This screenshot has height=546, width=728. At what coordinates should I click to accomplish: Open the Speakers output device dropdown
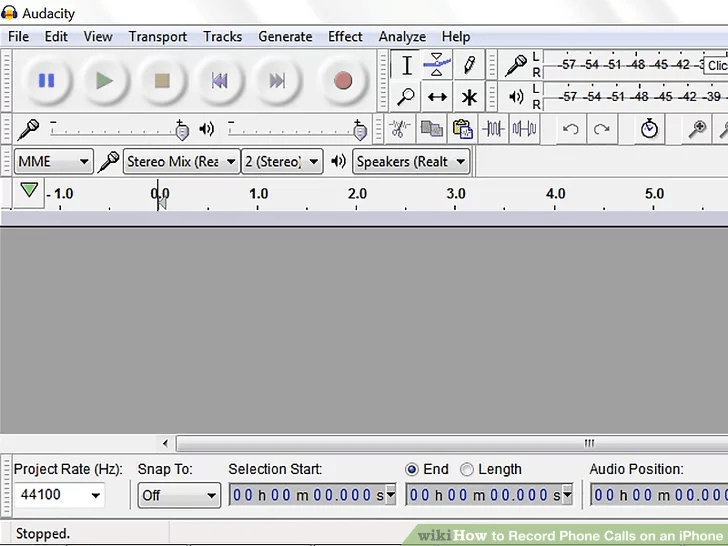(x=411, y=162)
